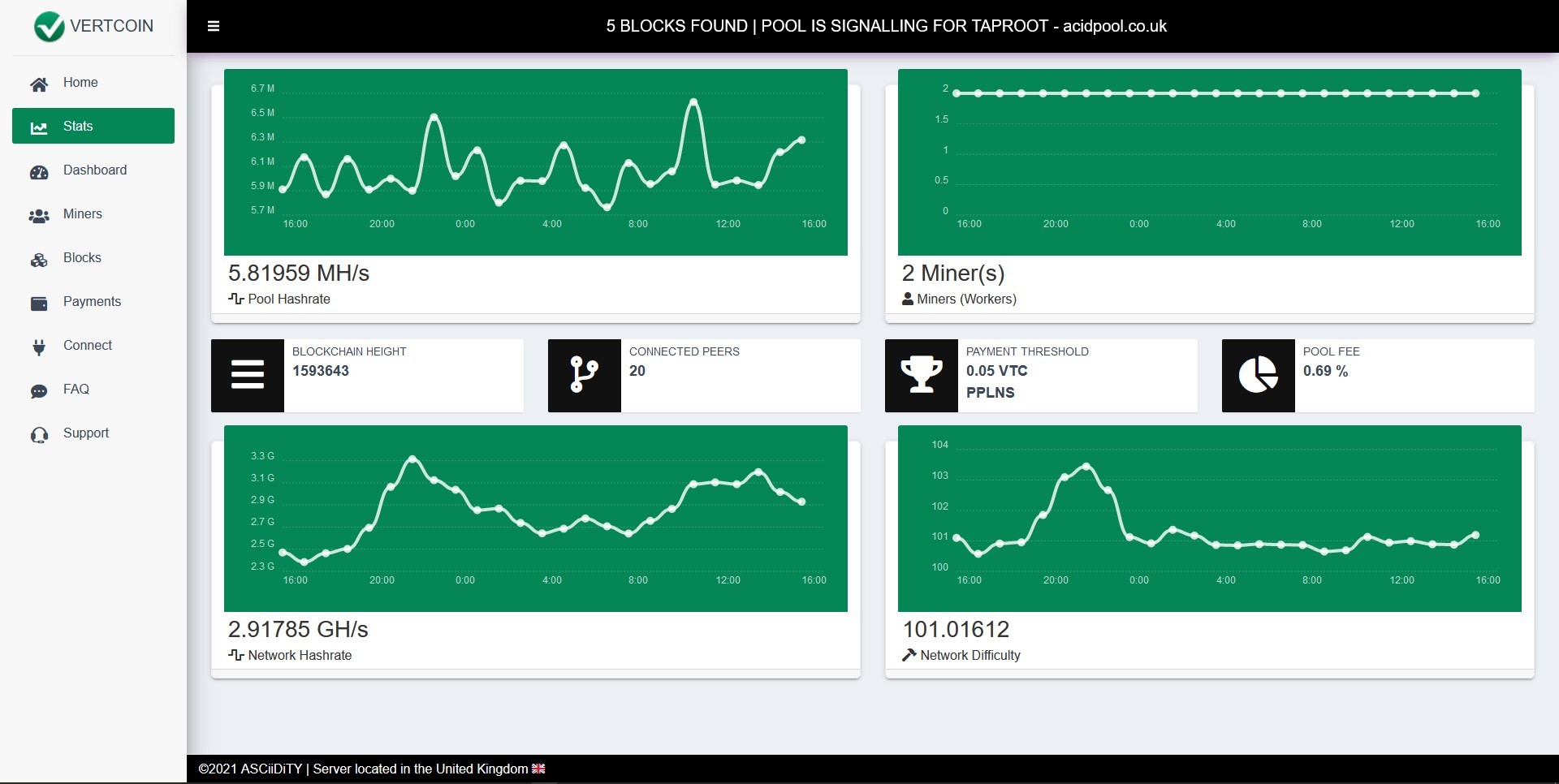Click the Connected Peers branch icon
The image size is (1559, 784).
[585, 375]
